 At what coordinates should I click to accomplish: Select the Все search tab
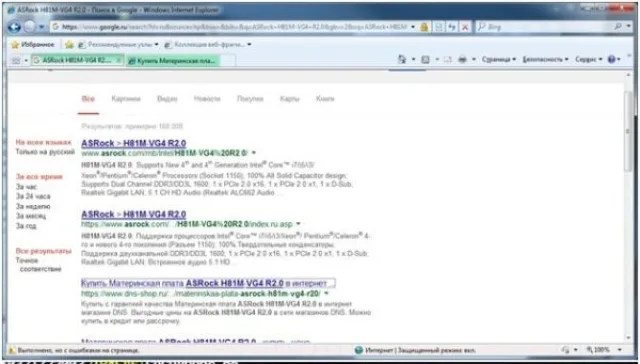click(88, 99)
